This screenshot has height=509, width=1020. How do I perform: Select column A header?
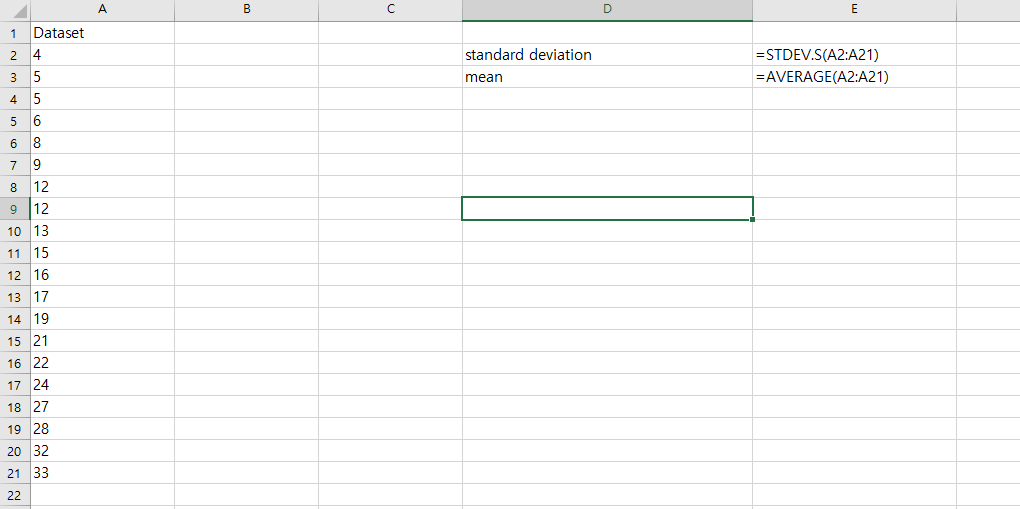[102, 10]
